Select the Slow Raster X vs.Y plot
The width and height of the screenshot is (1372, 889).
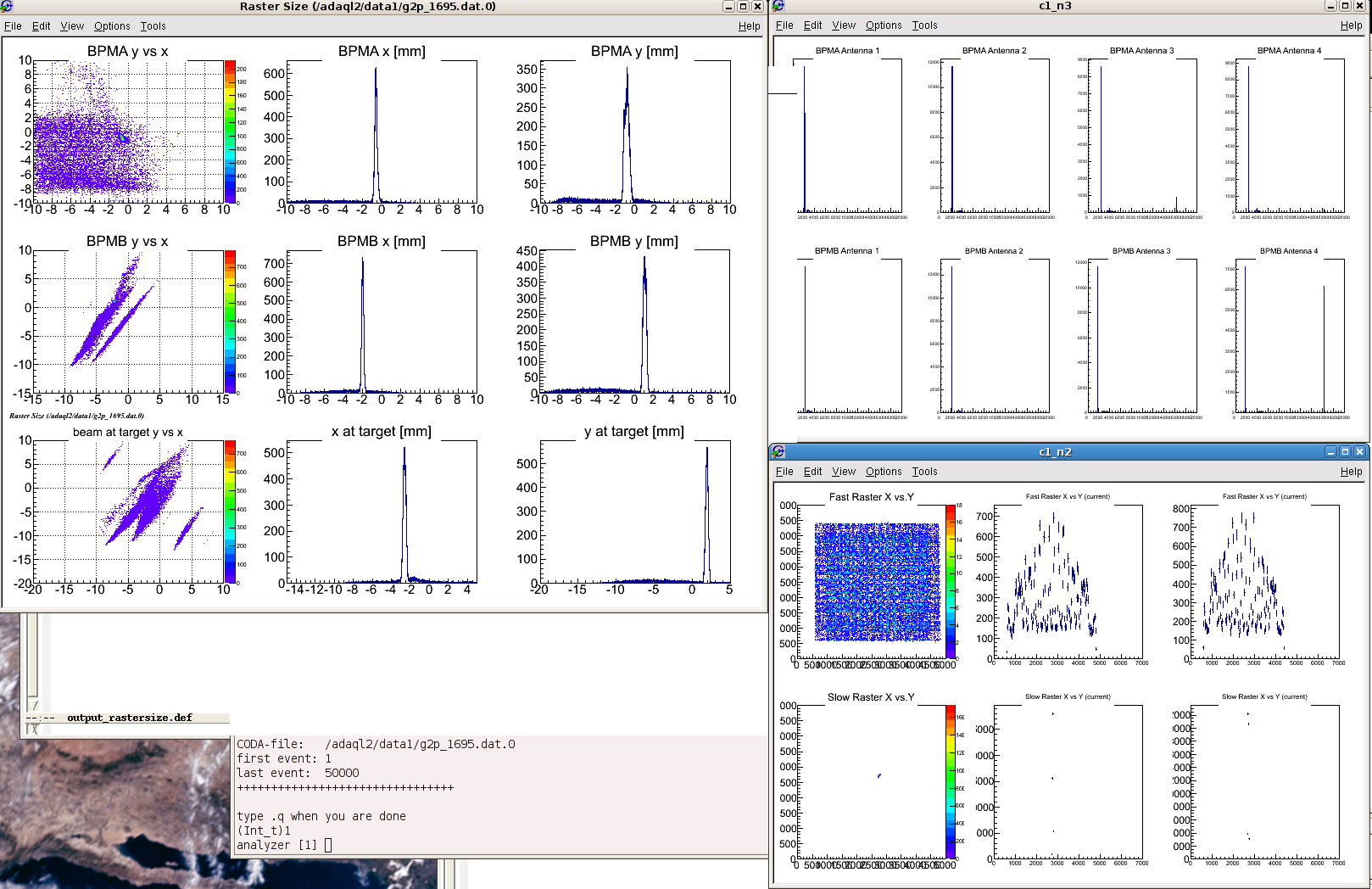[871, 781]
